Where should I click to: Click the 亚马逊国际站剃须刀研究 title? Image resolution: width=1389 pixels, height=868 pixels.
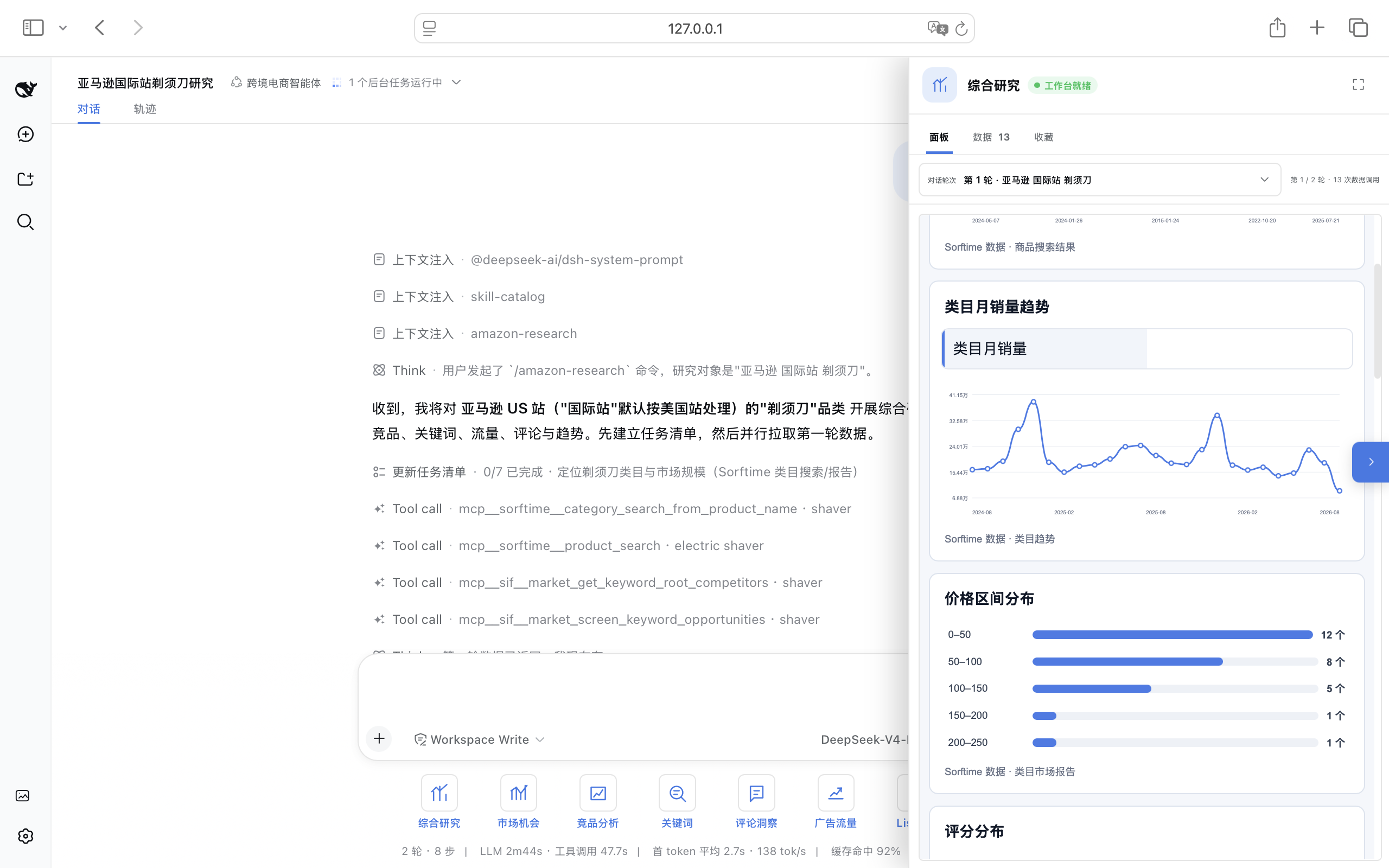pos(145,82)
